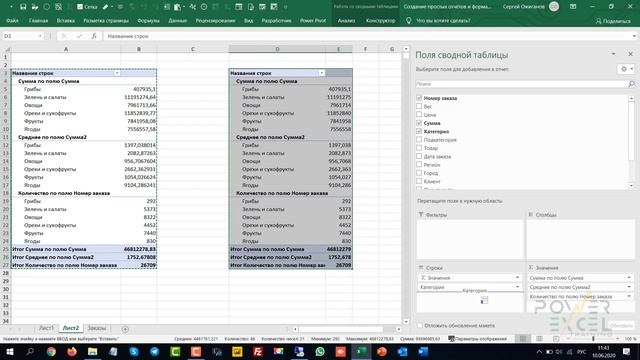Toggle the Товар field checkbox
Screen dimensions: 640x360
point(419,148)
